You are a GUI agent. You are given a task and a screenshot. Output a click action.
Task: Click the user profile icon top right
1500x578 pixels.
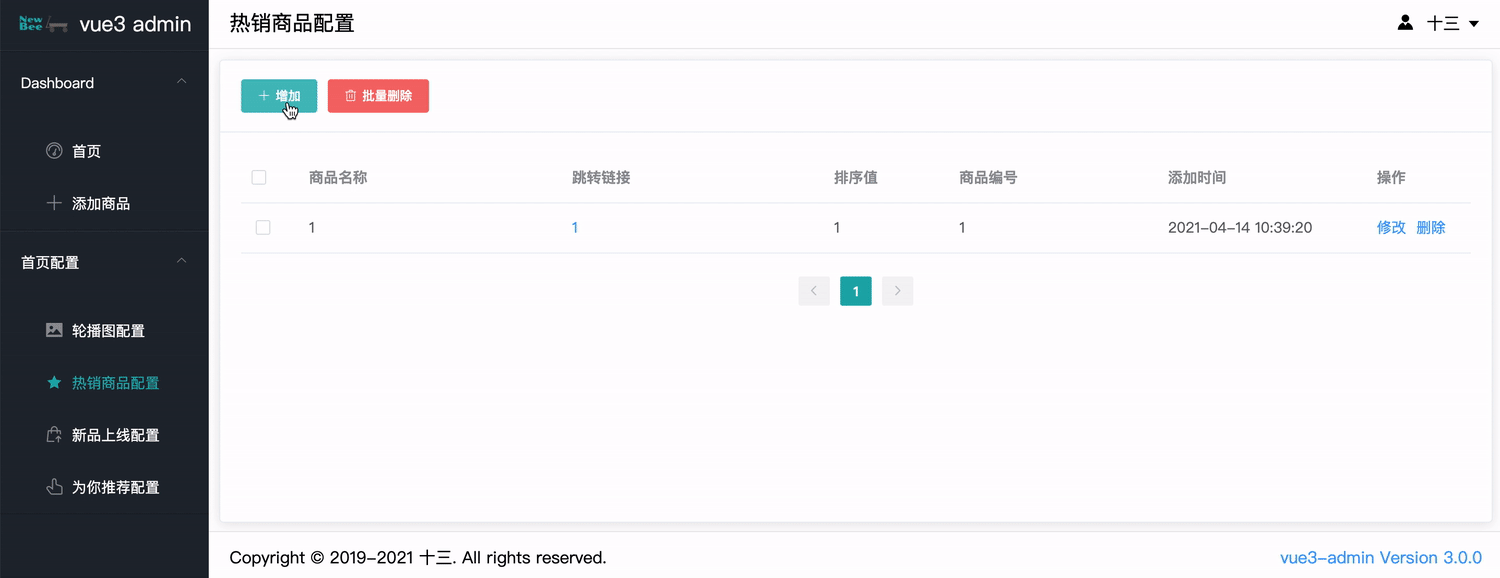point(1406,21)
